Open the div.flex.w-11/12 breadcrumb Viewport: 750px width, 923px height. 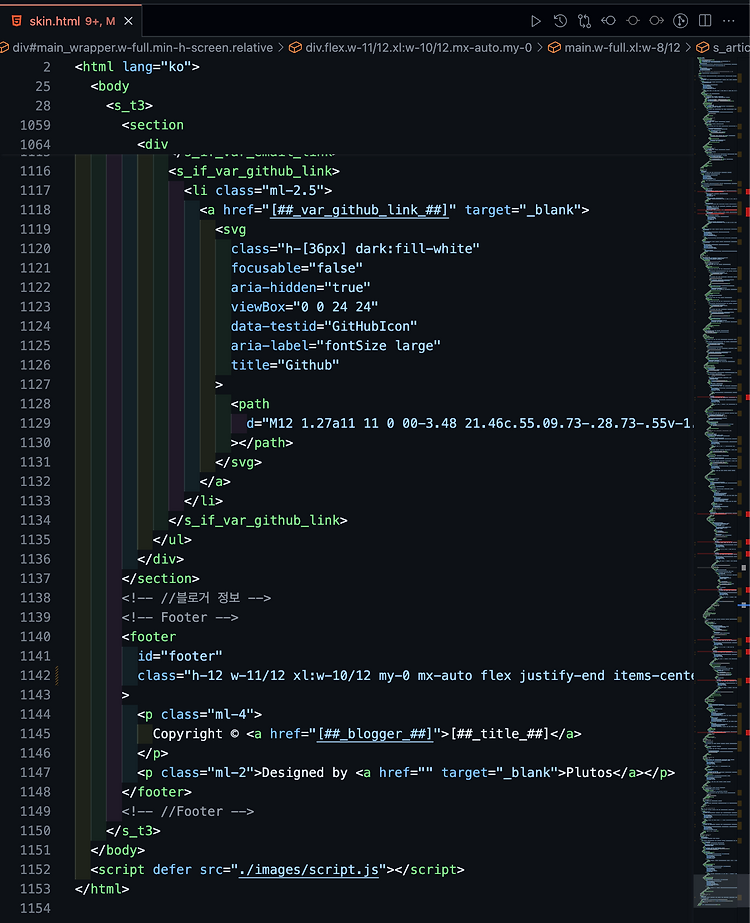(x=419, y=48)
